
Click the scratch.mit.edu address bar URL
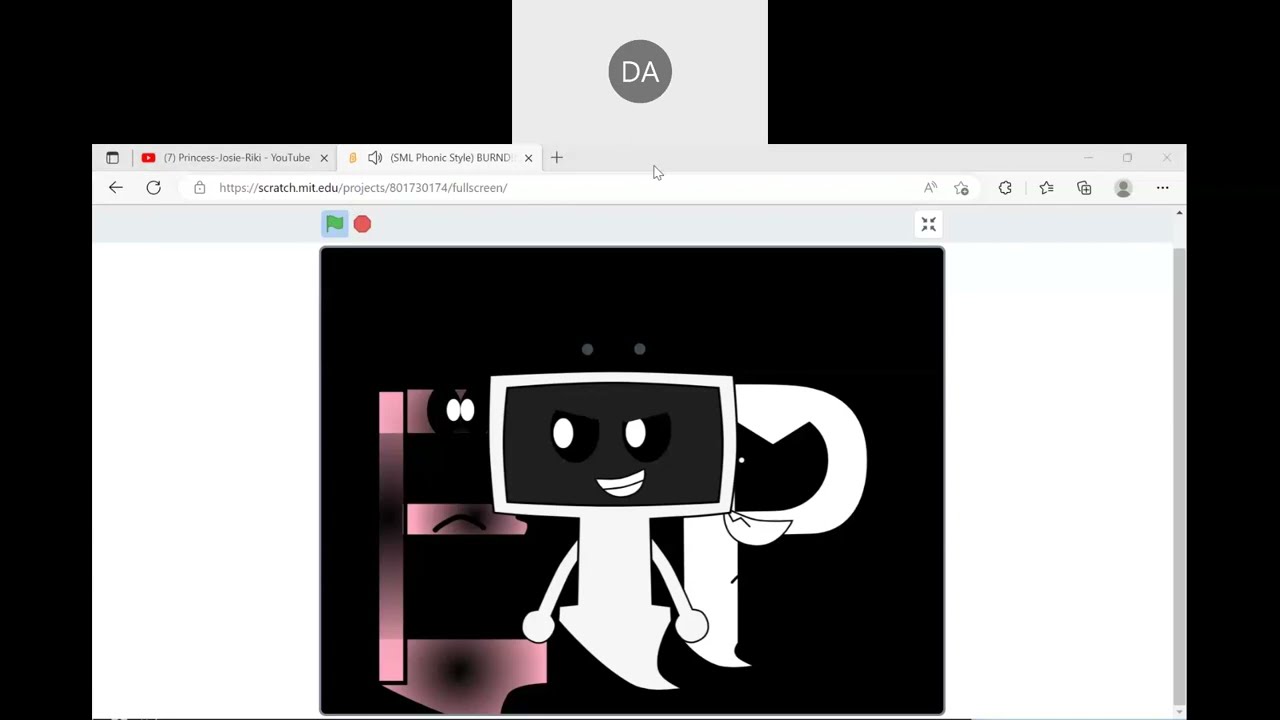pyautogui.click(x=363, y=188)
